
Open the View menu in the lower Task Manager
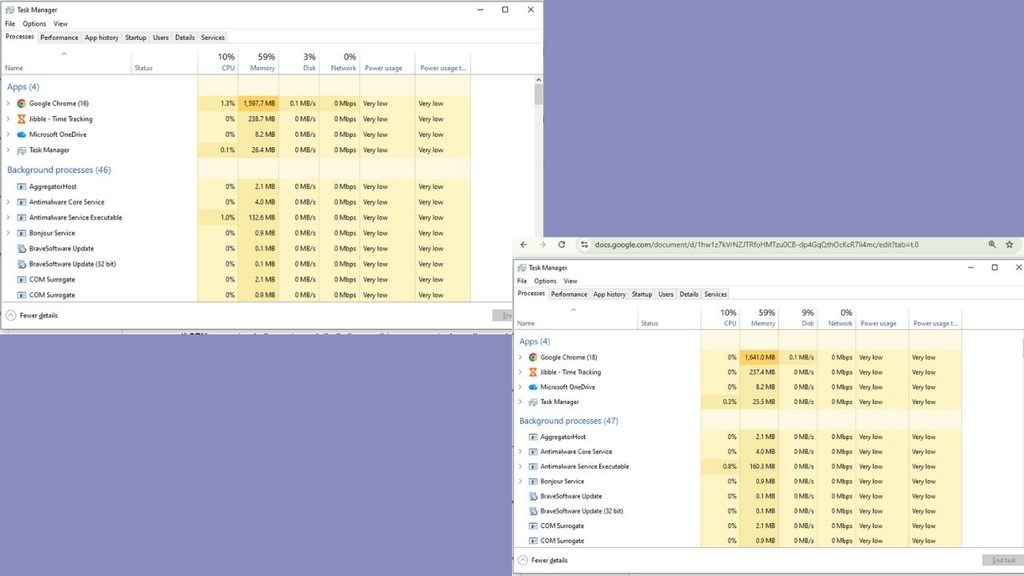click(570, 281)
